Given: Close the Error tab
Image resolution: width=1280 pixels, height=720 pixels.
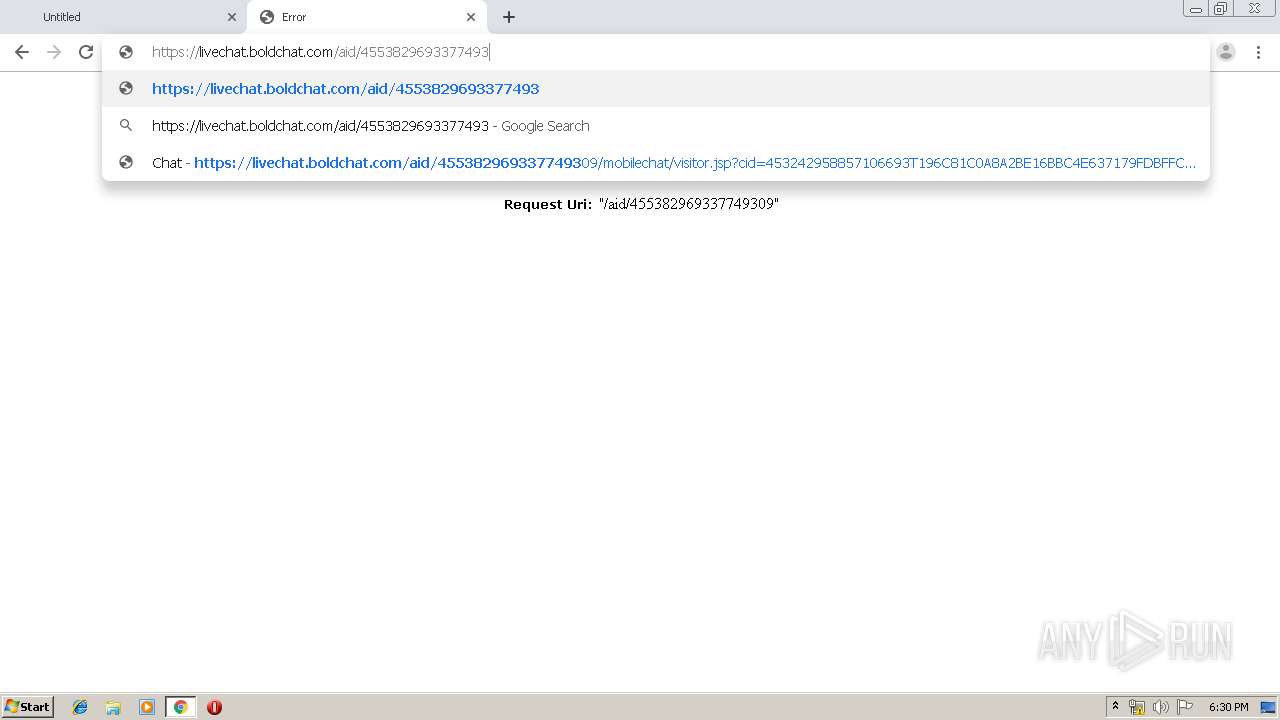Looking at the screenshot, I should click(x=471, y=17).
